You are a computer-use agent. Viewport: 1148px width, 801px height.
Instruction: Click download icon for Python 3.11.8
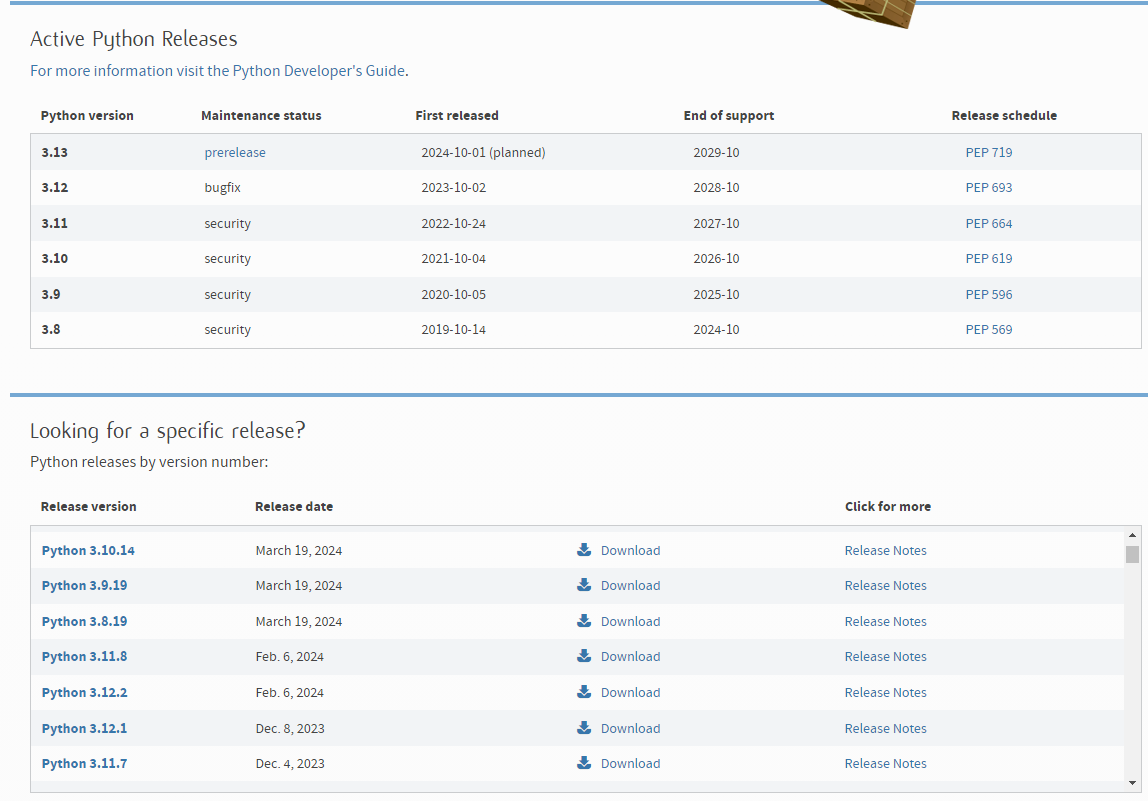coord(584,656)
